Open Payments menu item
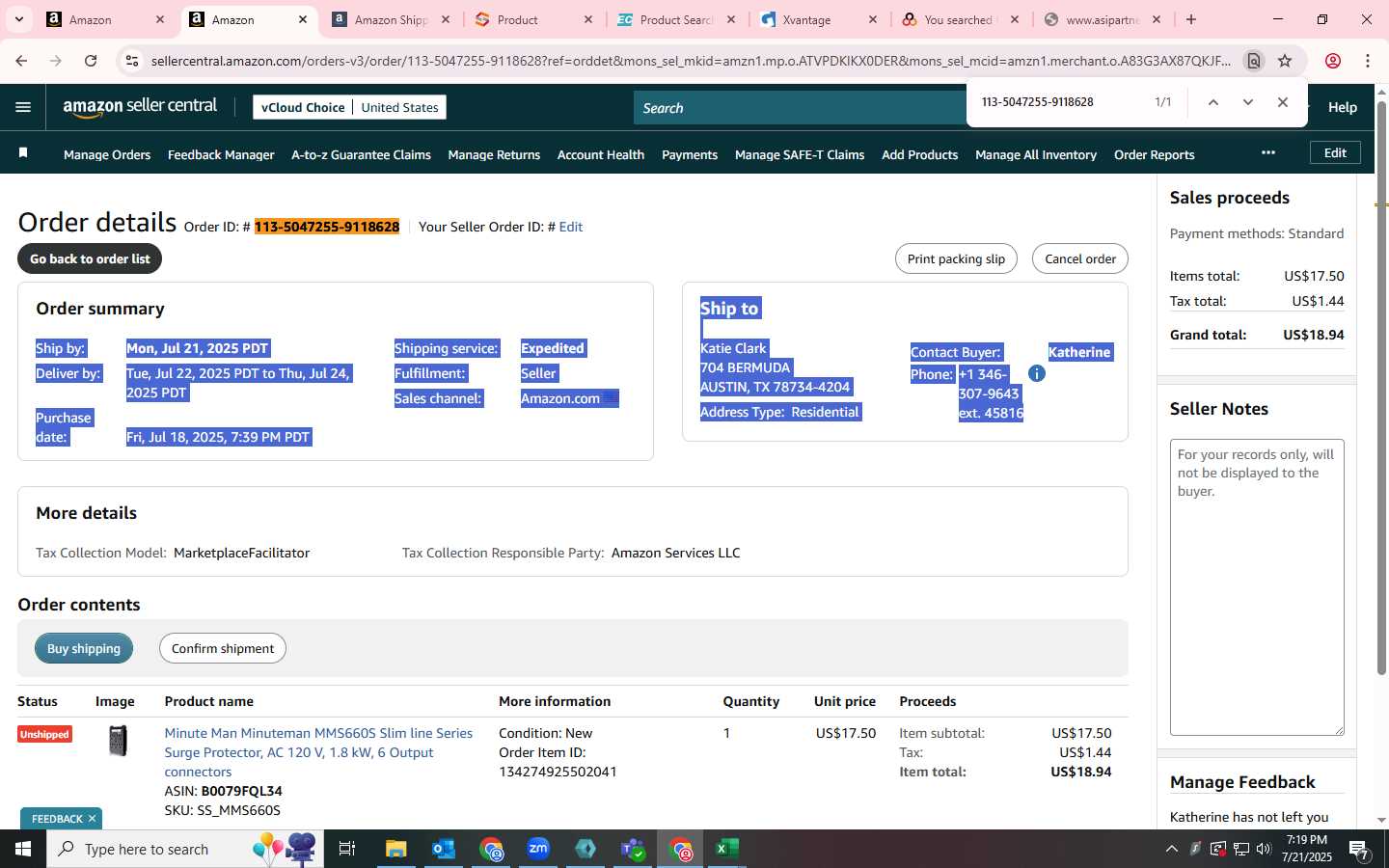This screenshot has height=868, width=1389. (x=690, y=154)
